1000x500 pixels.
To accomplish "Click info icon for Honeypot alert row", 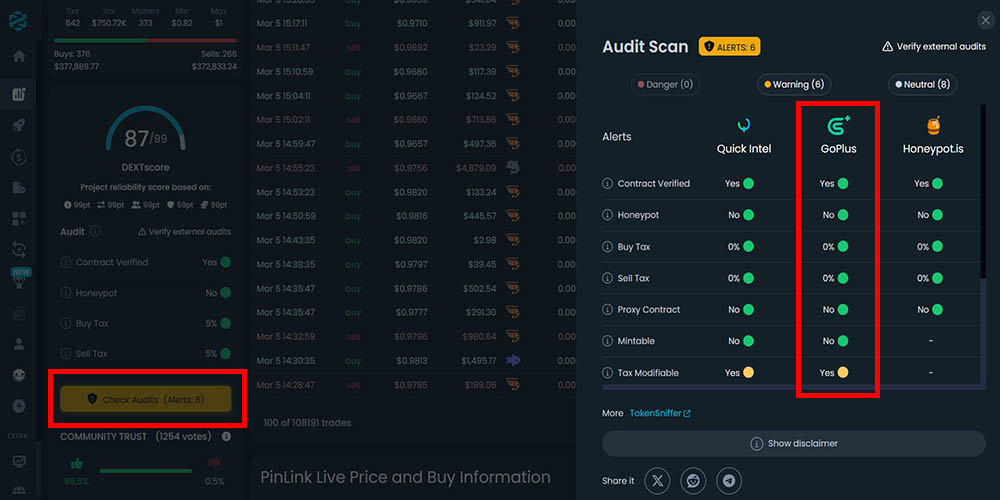I will pos(607,215).
